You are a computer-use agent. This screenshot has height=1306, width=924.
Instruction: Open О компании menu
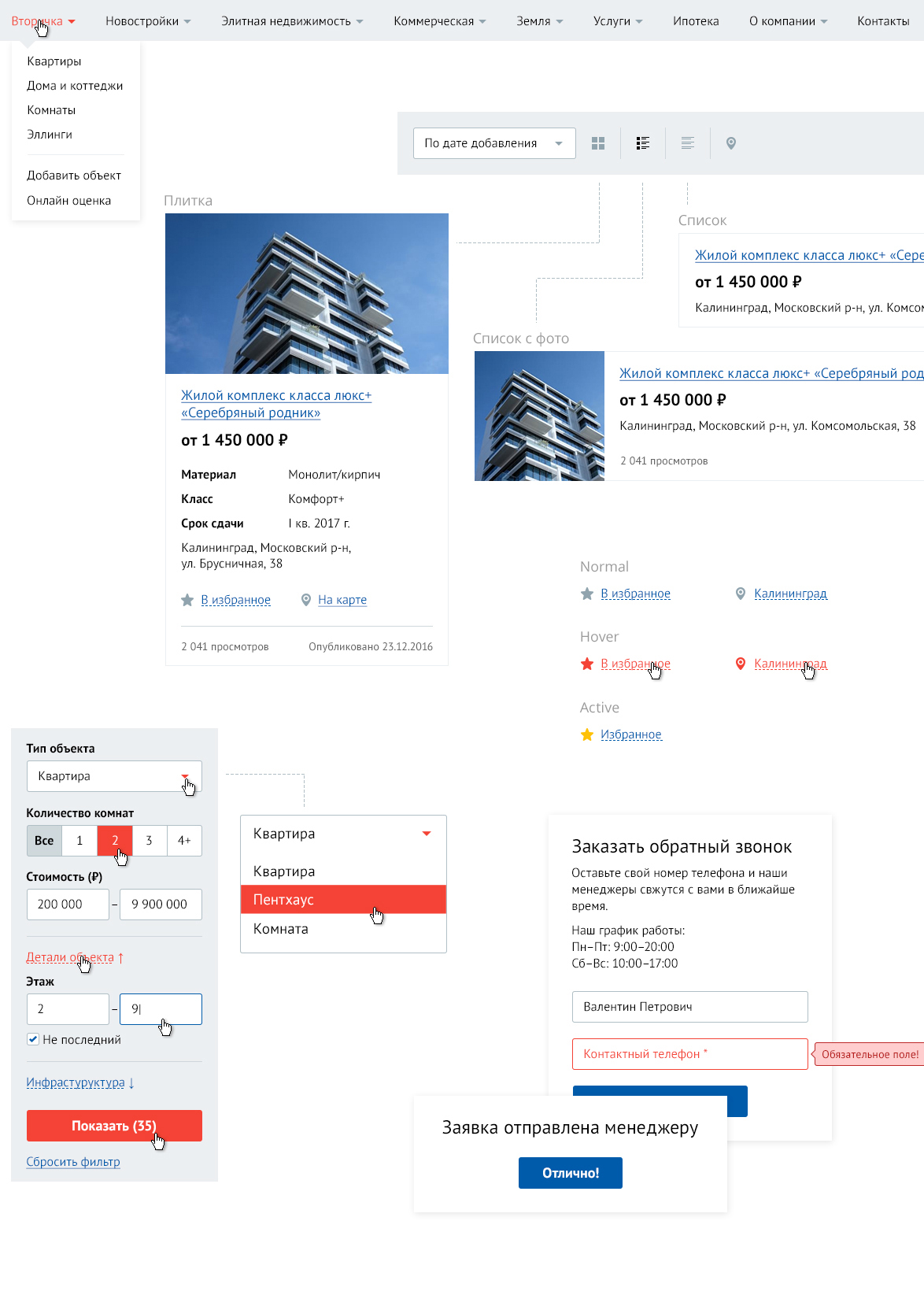(788, 21)
